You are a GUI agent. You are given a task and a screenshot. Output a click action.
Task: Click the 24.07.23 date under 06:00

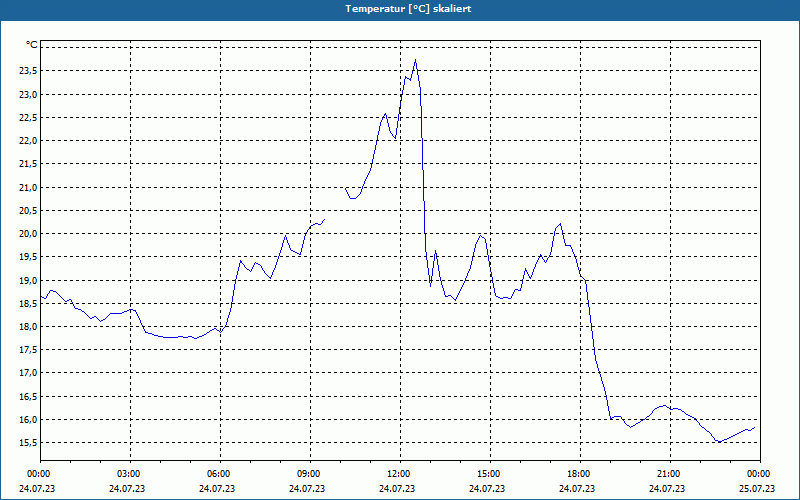pos(217,488)
